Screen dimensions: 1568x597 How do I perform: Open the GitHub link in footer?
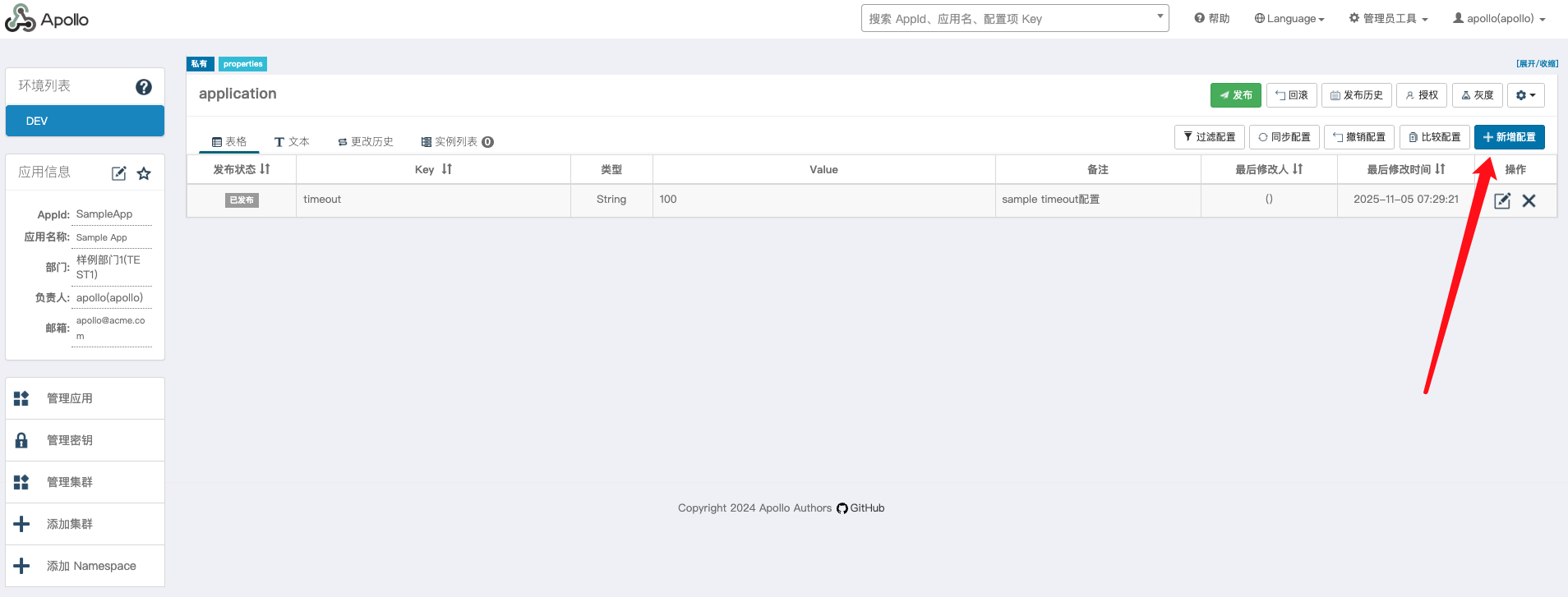860,507
